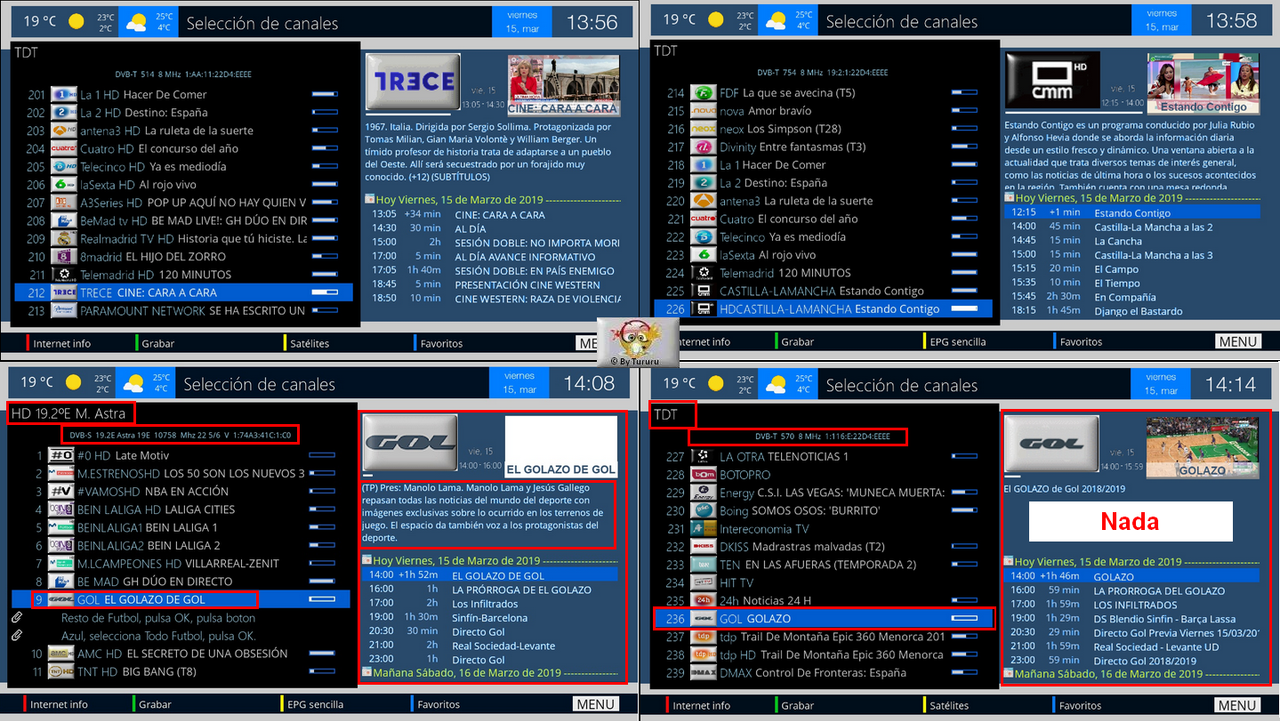The height and width of the screenshot is (721, 1280).
Task: Select EPG entry 'Sinfín-Barcelona' at 19:00
Action: pos(490,618)
